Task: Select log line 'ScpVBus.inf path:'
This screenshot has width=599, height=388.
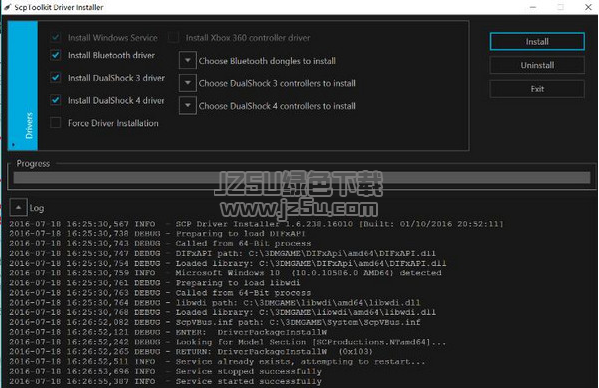Action: [x=215, y=322]
